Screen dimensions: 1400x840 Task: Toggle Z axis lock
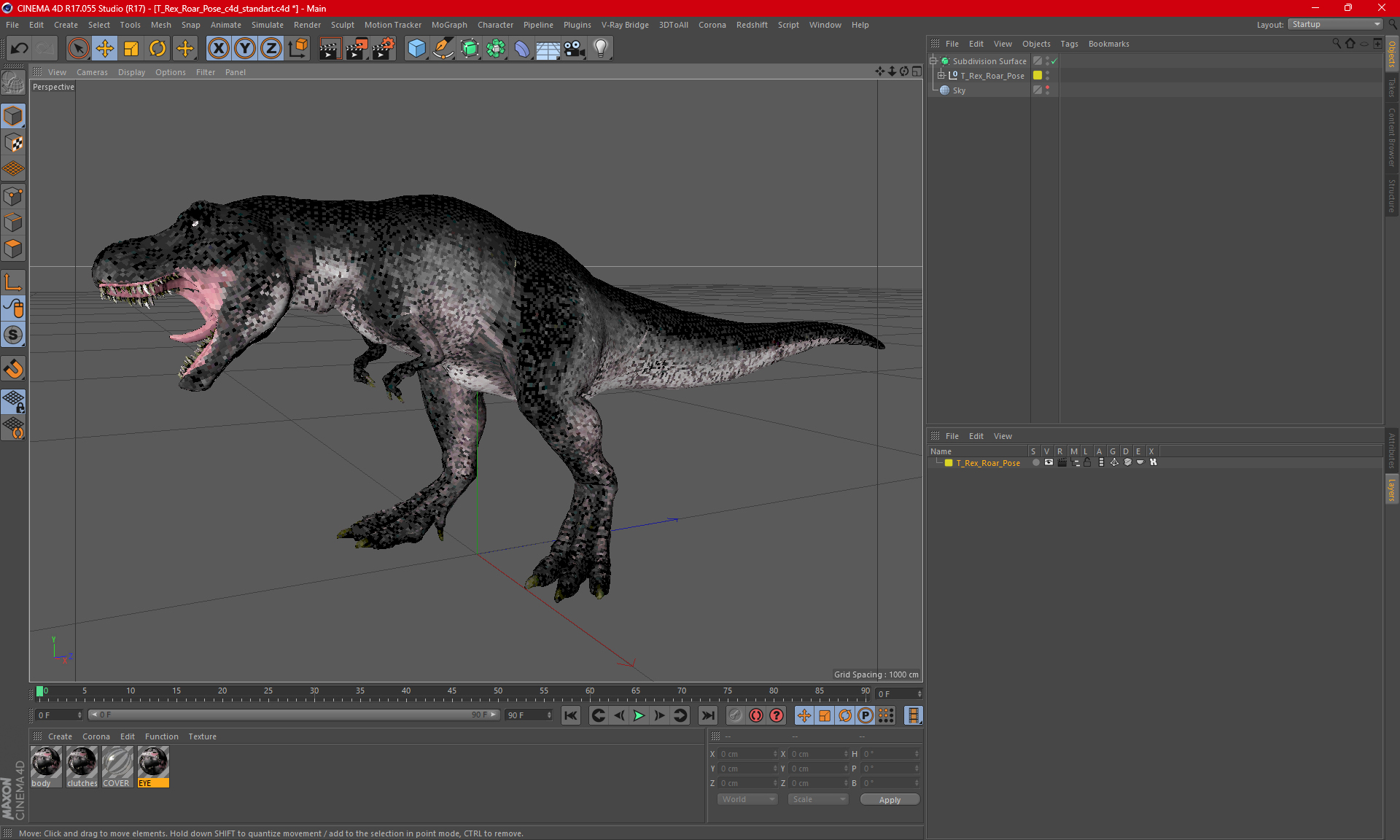(x=271, y=48)
